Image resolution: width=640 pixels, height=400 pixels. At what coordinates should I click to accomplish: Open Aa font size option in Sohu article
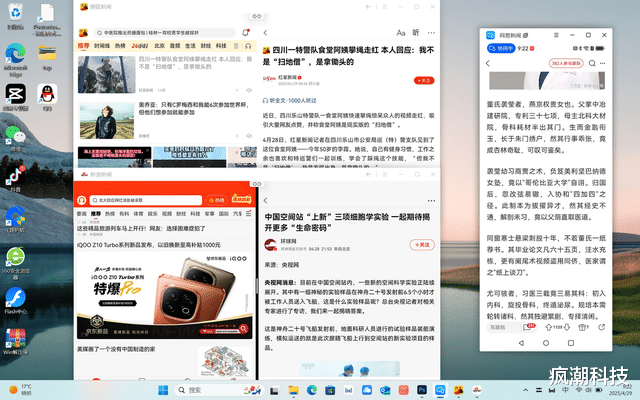click(x=401, y=33)
